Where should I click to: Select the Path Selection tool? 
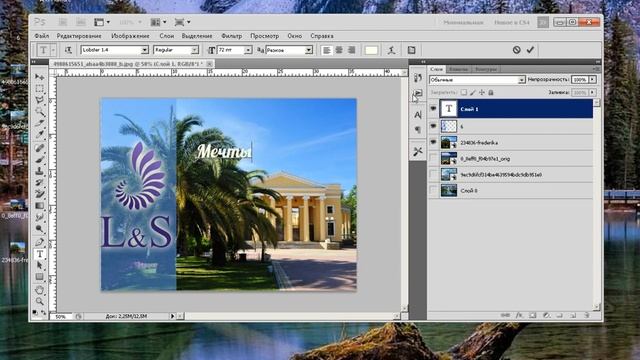point(40,265)
